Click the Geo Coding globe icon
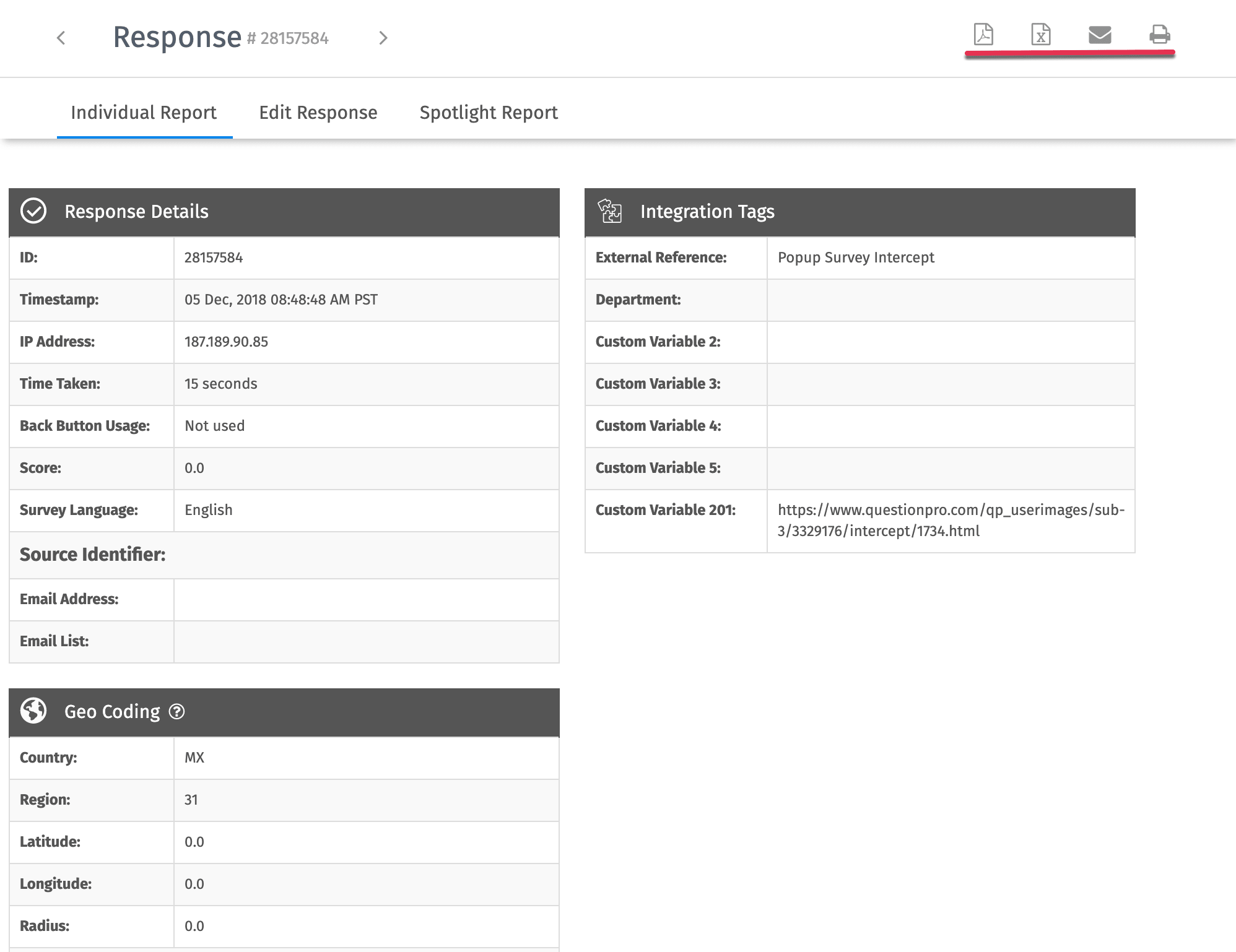Screen dimensions: 1236x952 point(33,711)
